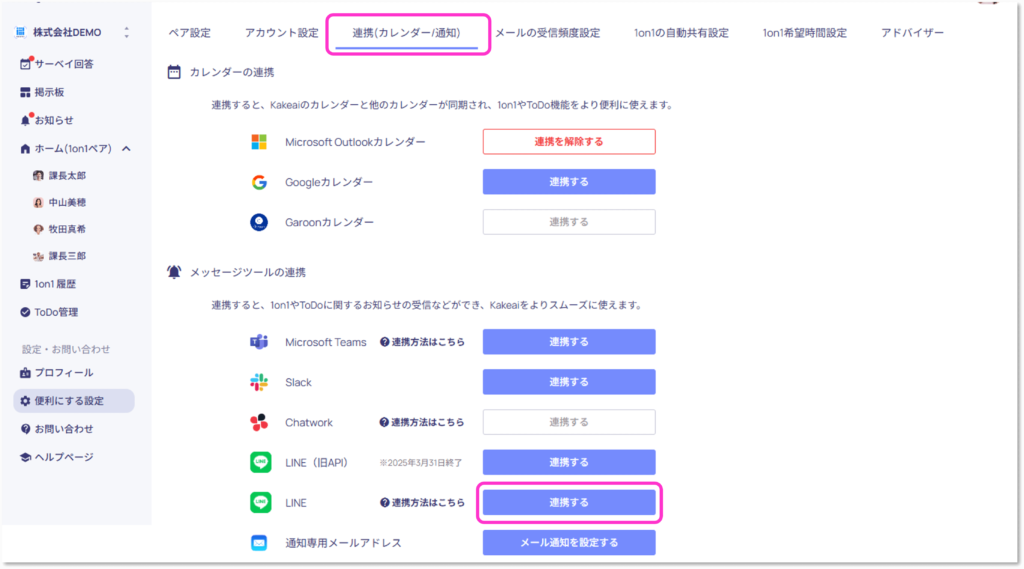Click the ToDo管理 checkmark icon
Viewport: 1024px width, 569px height.
(x=25, y=312)
